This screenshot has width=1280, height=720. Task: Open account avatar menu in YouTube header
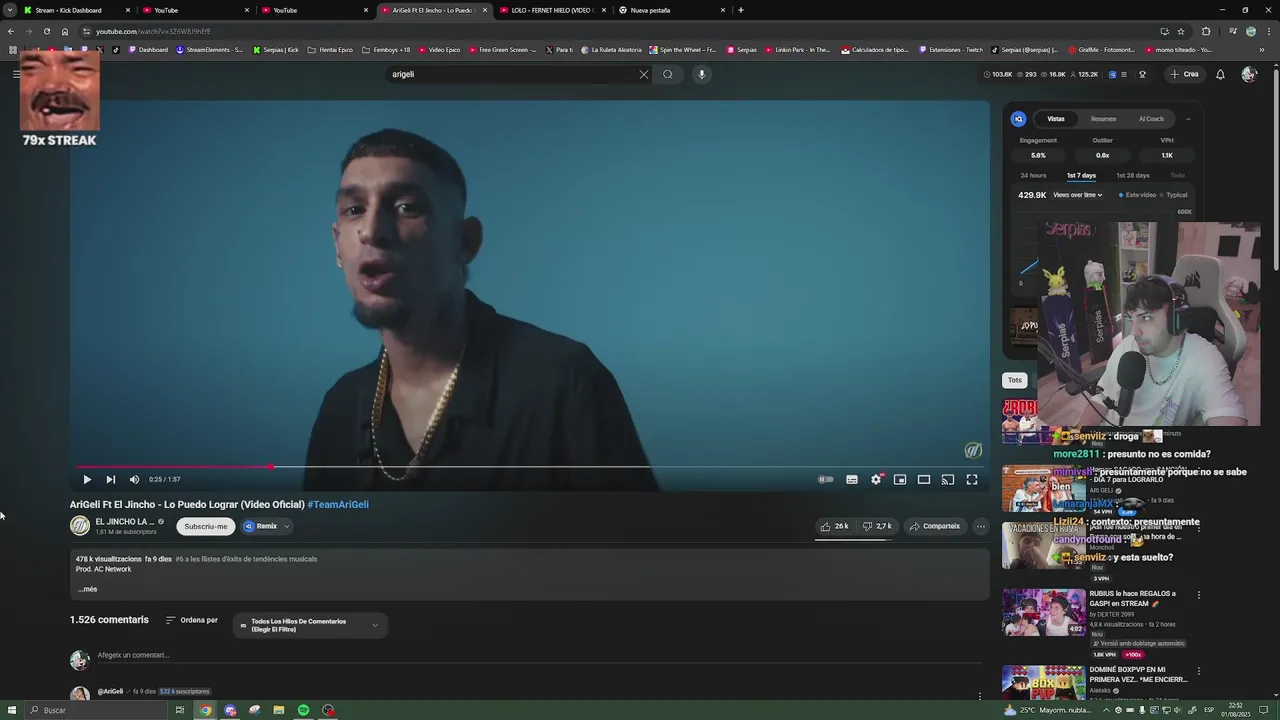[1249, 74]
